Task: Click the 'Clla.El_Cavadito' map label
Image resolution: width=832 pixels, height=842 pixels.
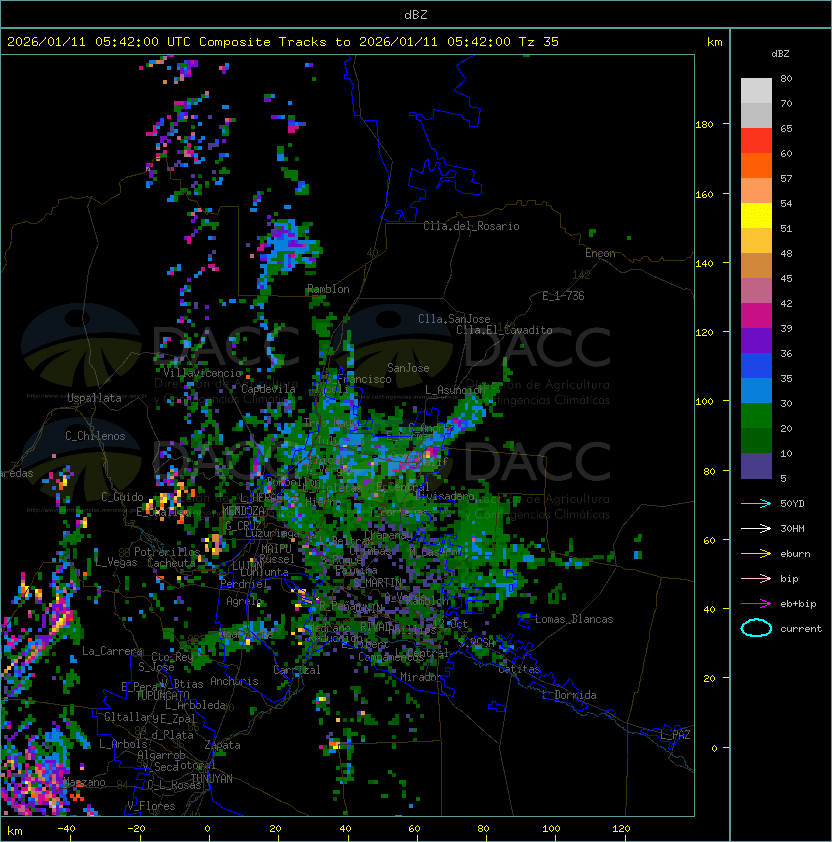Action: coord(504,330)
